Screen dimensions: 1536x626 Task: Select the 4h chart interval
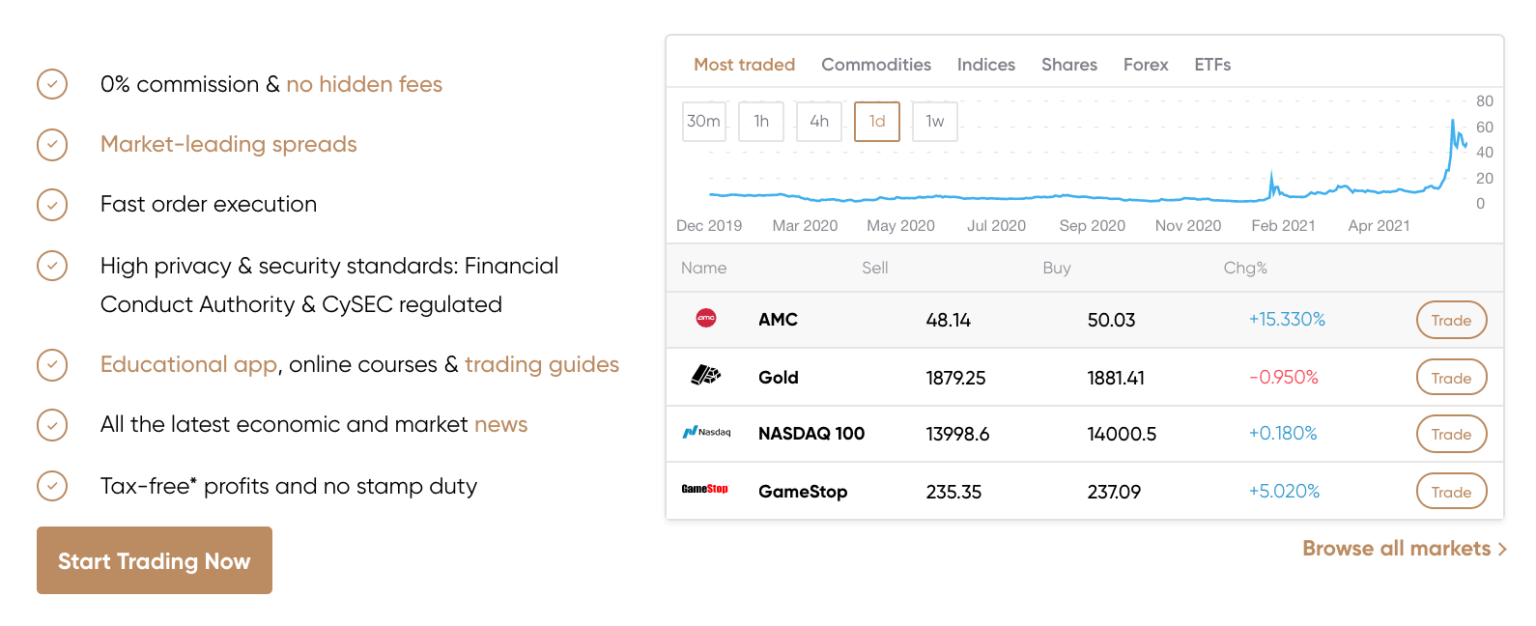(x=819, y=122)
